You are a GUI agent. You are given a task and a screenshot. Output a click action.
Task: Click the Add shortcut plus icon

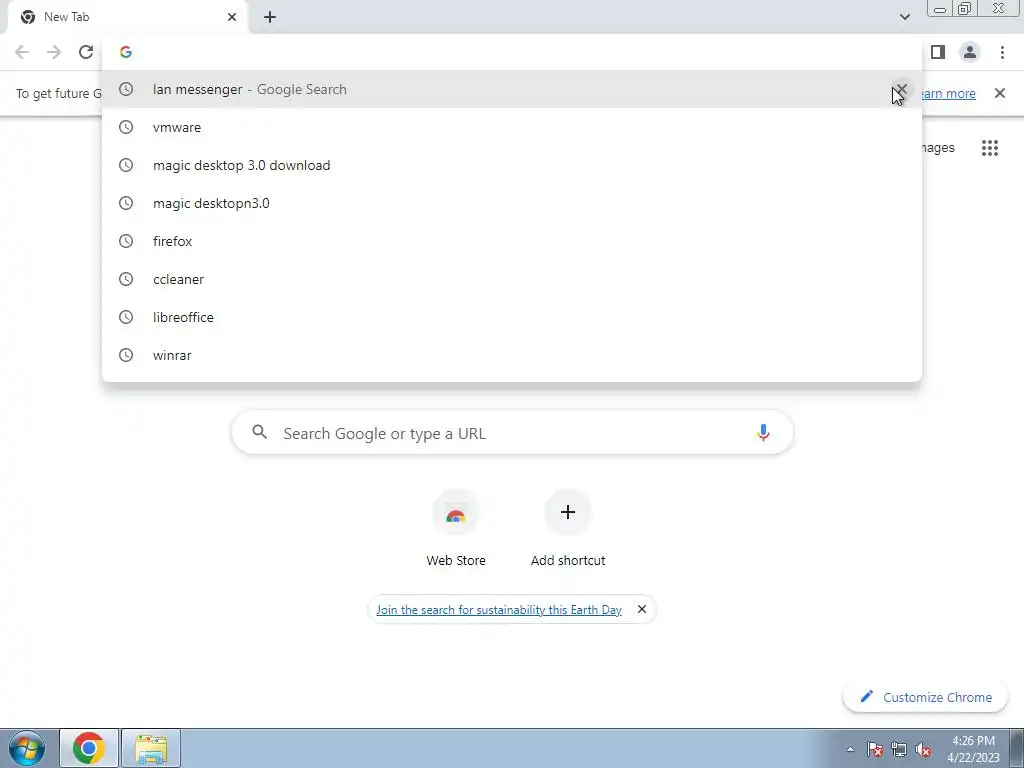[568, 512]
